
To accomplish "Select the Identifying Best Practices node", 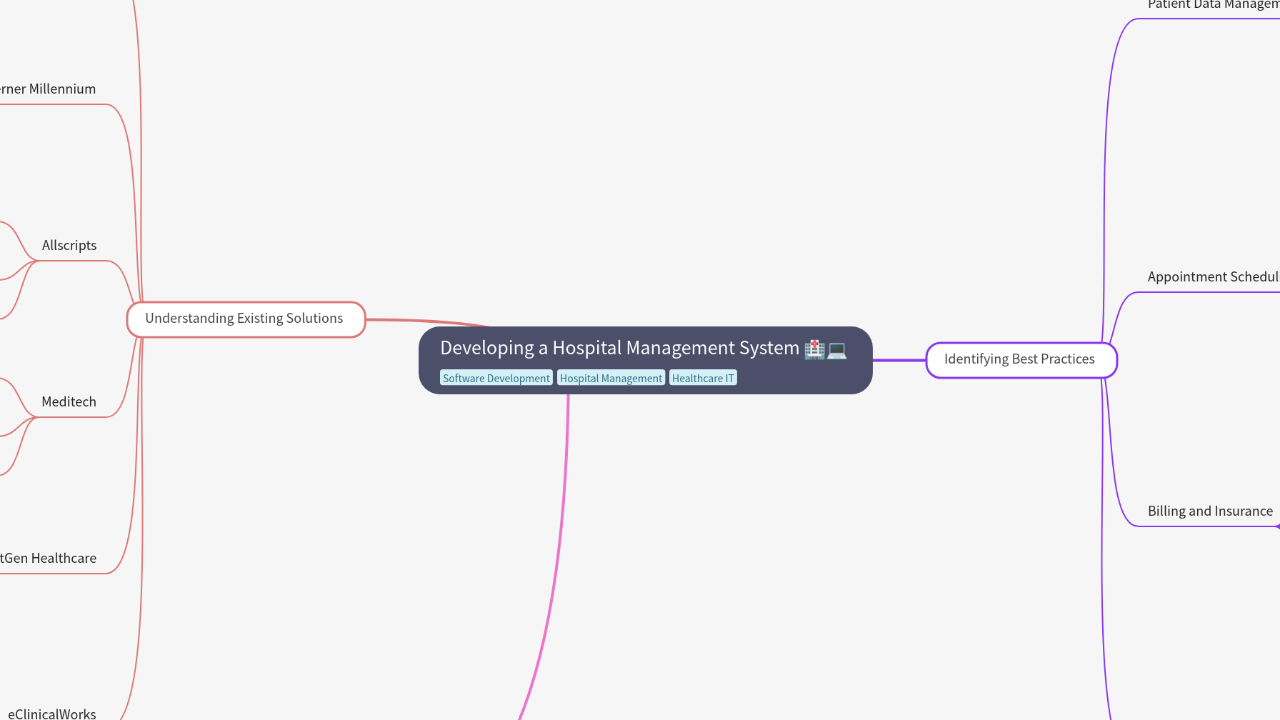I will click(1021, 359).
